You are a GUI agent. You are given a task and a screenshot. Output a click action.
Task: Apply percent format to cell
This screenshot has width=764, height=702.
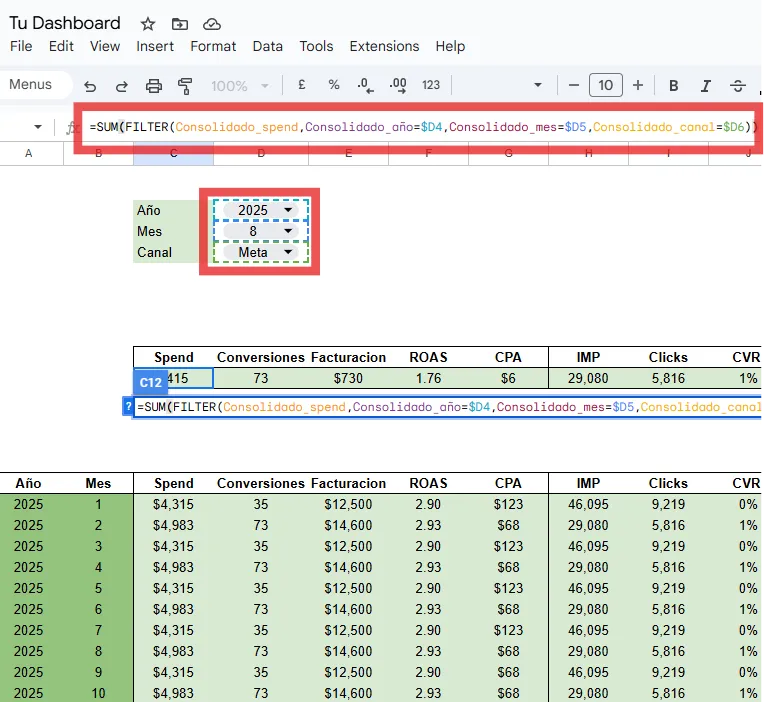[x=334, y=86]
